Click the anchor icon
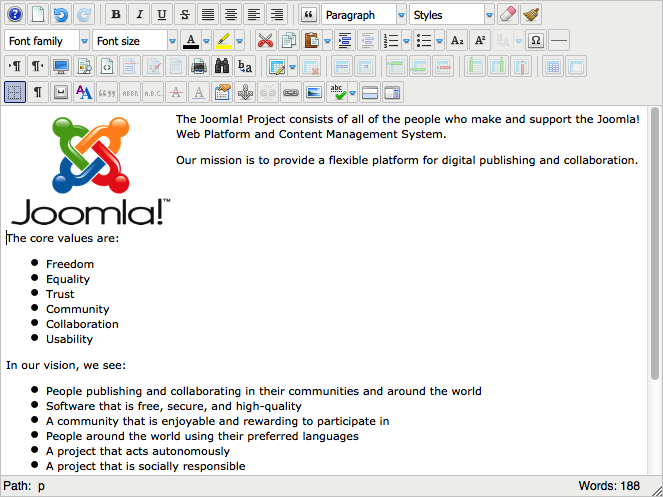663x497 pixels. pos(245,93)
